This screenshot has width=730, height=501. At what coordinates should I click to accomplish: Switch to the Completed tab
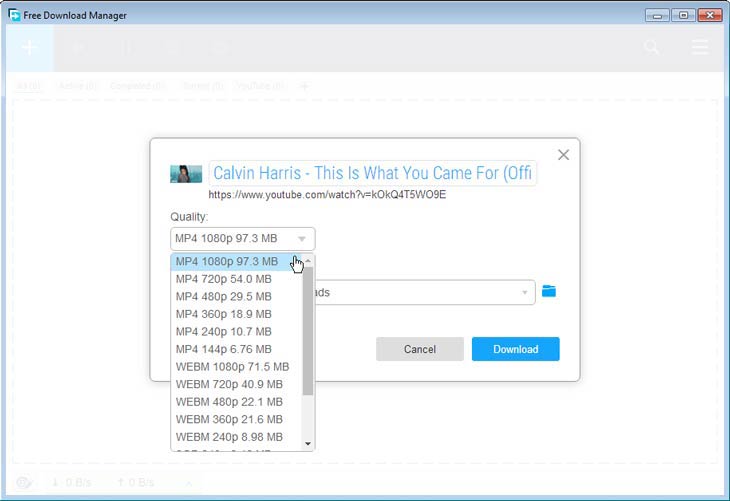(x=138, y=86)
